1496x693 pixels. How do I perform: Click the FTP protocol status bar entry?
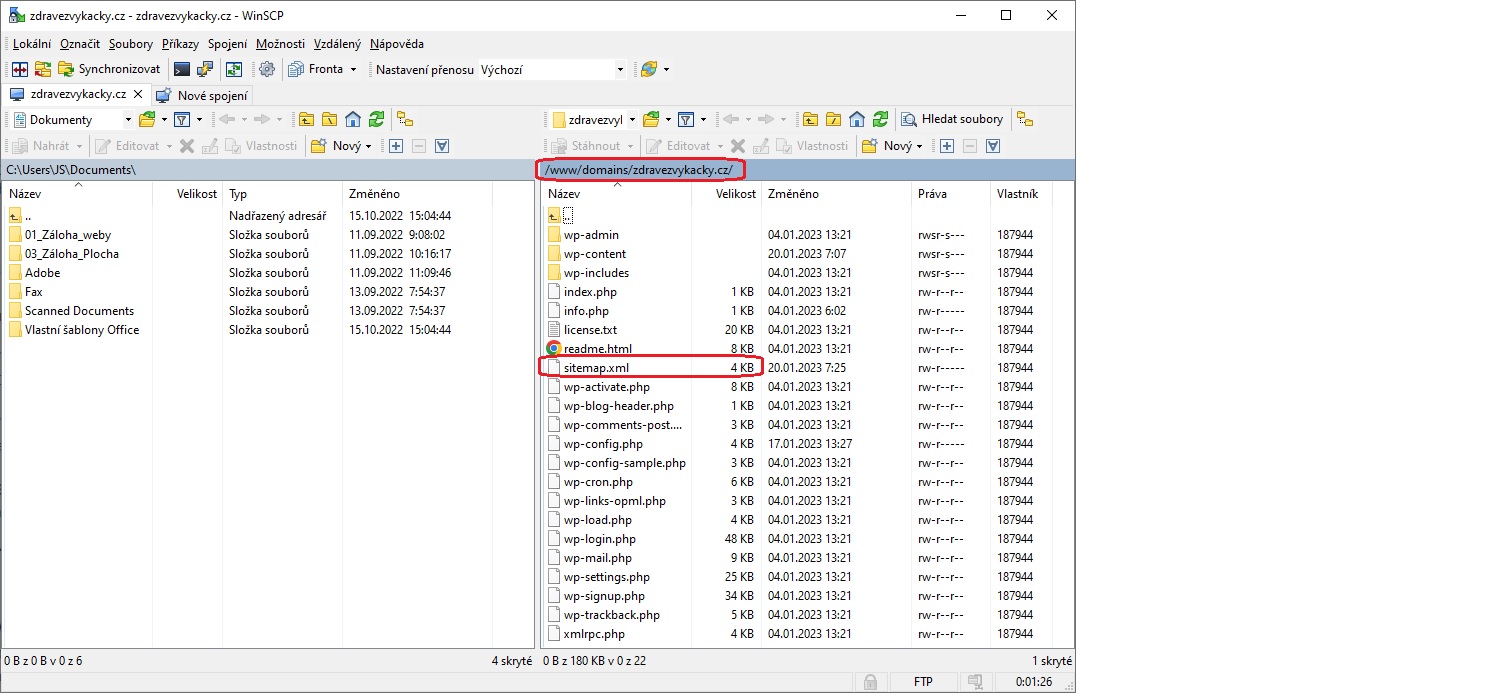tap(923, 682)
